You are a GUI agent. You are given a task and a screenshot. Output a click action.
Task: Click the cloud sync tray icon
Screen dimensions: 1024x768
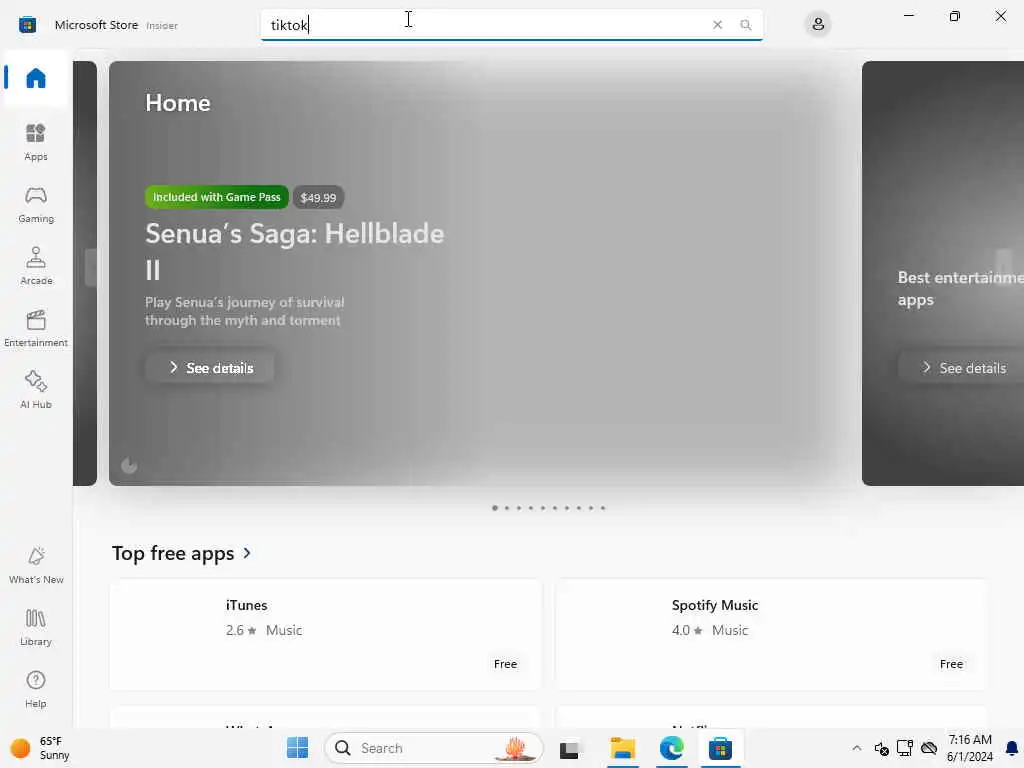tap(929, 748)
